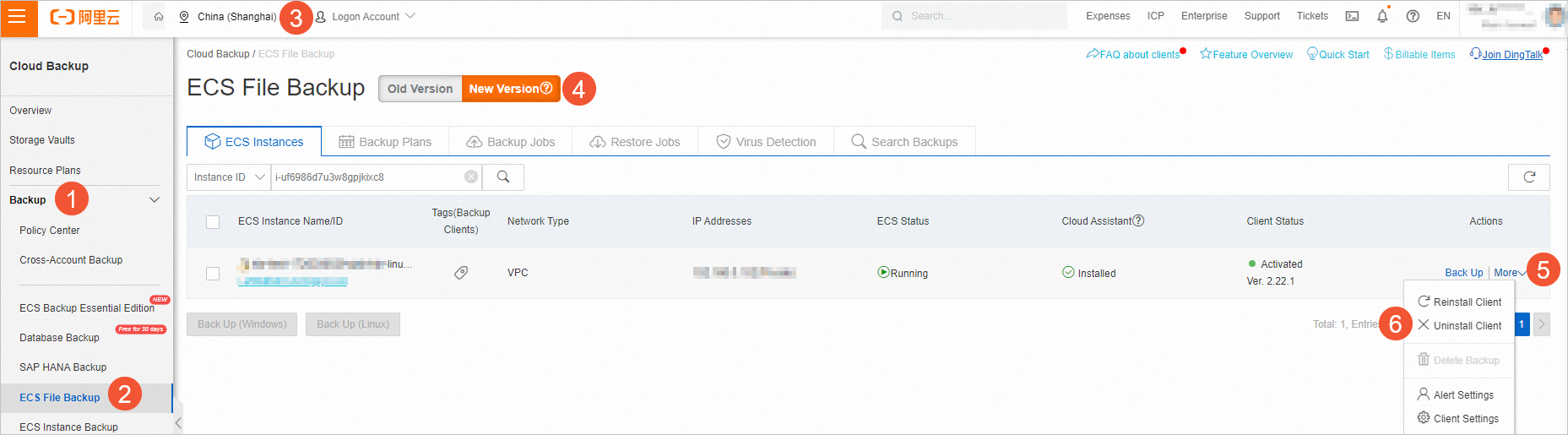1568x435 pixels.
Task: Collapse the sidebar with the arrow handle
Action: [x=178, y=423]
